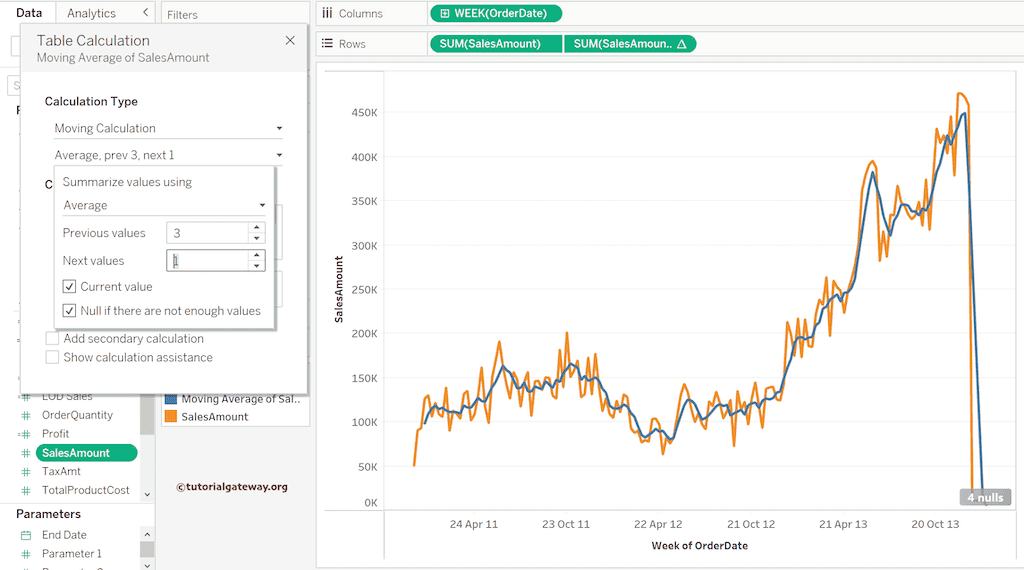
Task: Click the Columns shelf icon
Action: tap(327, 14)
